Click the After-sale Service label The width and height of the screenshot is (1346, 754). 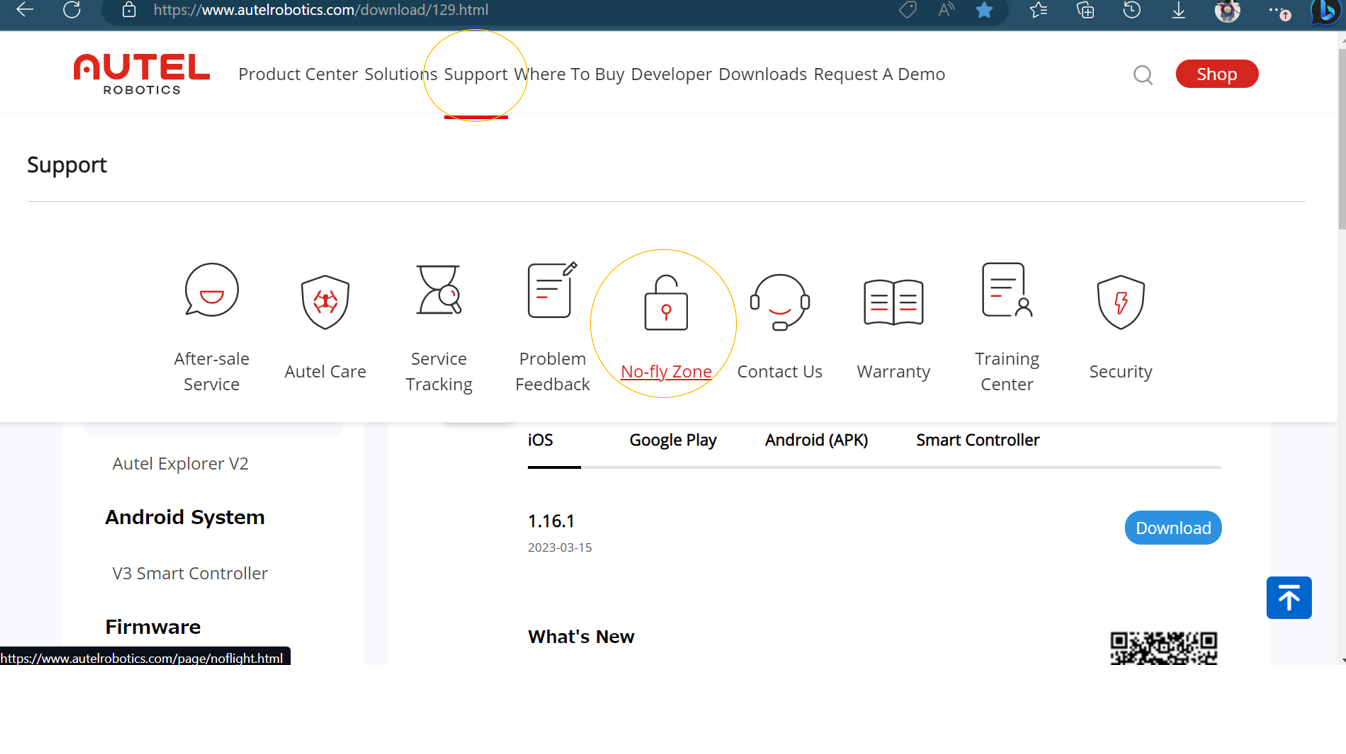(x=212, y=371)
